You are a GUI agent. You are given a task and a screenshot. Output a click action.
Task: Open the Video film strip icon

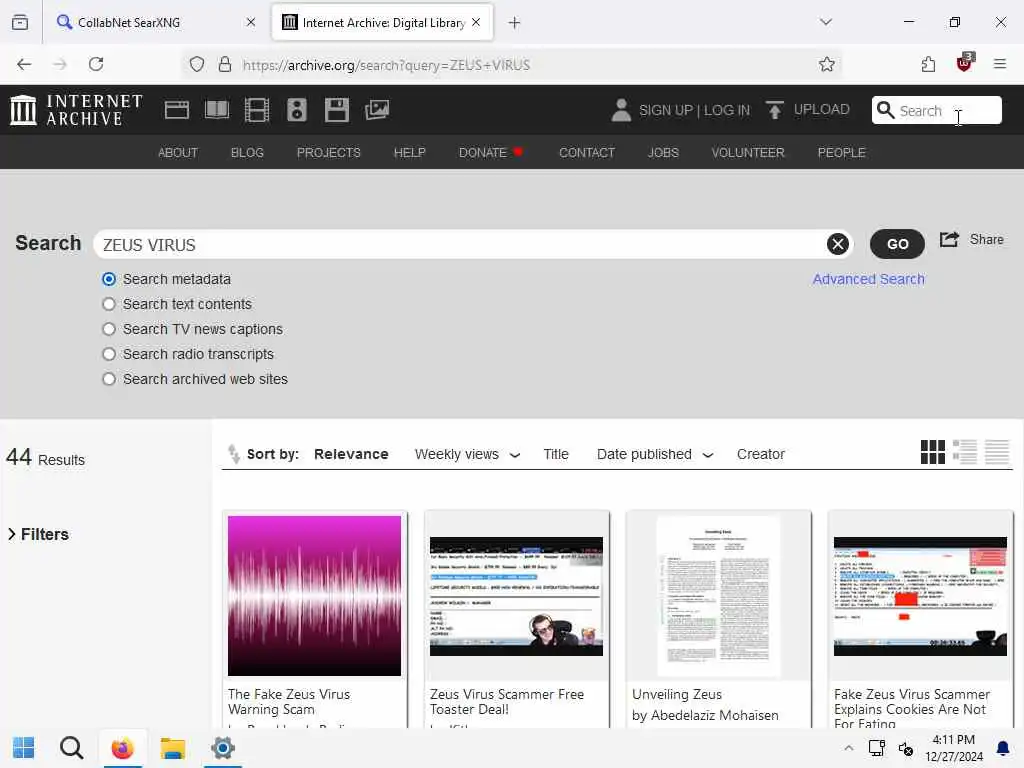[x=257, y=110]
